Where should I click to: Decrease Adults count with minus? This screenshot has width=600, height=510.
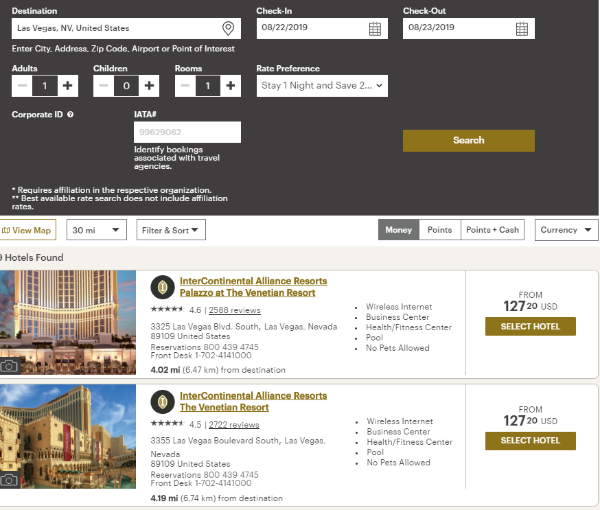pyautogui.click(x=22, y=86)
